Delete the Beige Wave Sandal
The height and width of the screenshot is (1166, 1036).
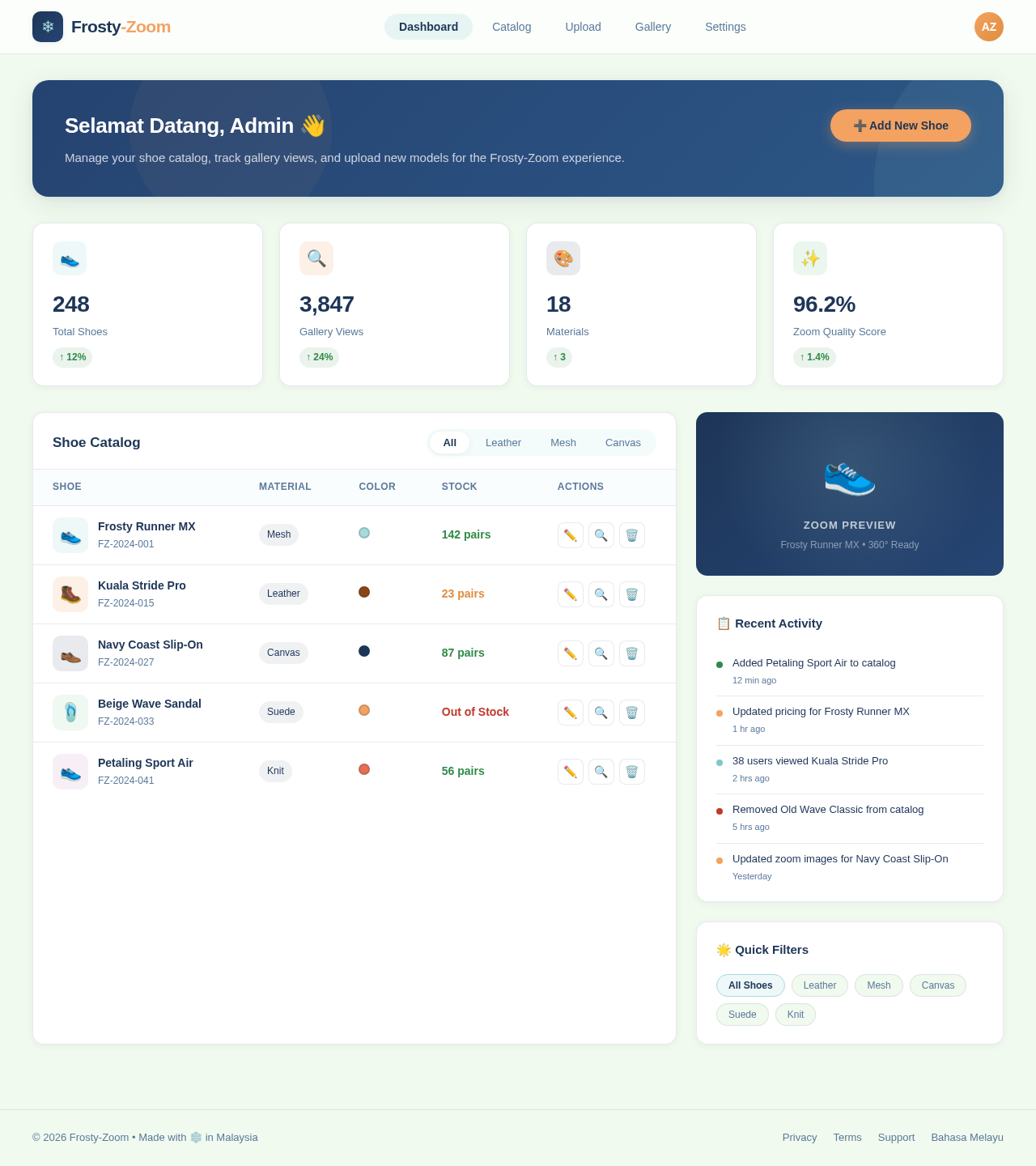(x=631, y=713)
